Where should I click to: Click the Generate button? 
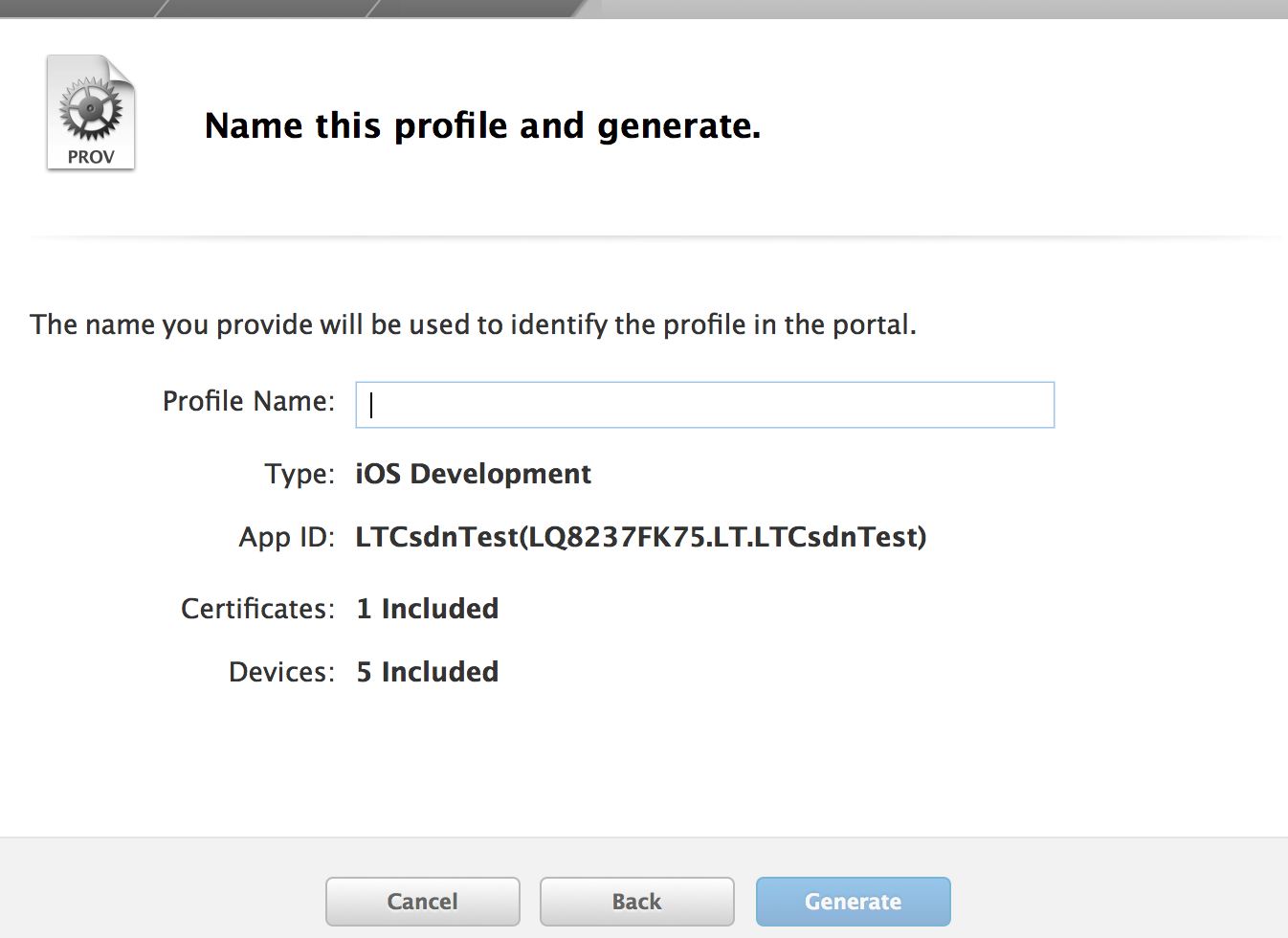tap(853, 902)
